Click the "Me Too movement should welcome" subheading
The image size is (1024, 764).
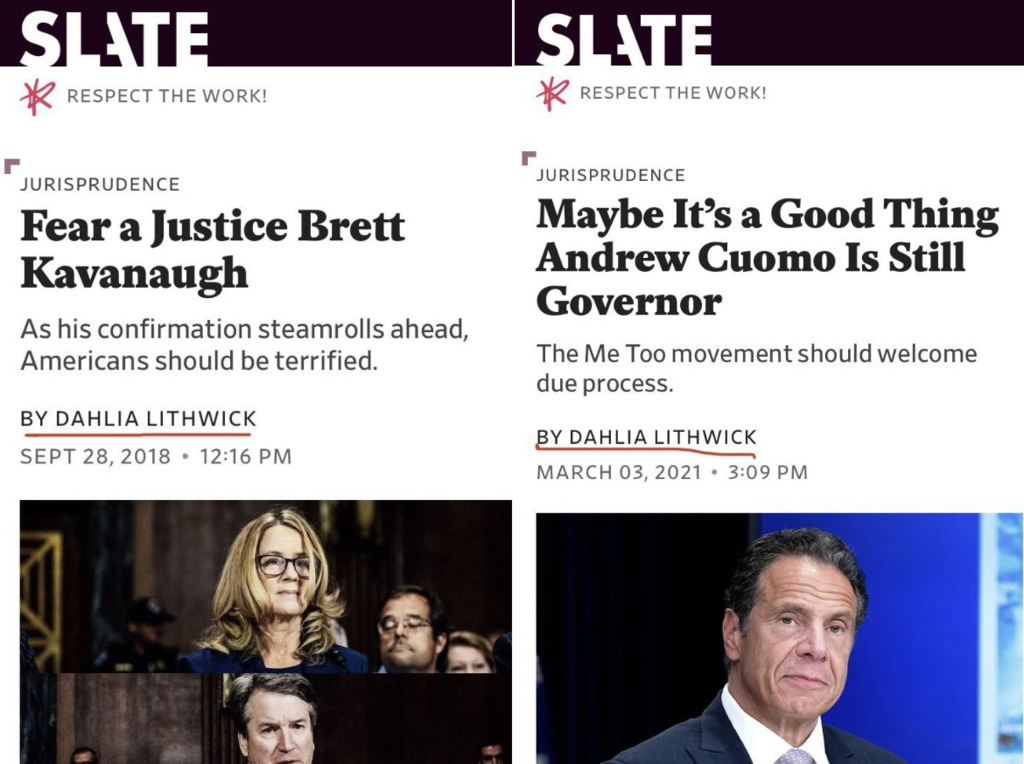tap(756, 368)
